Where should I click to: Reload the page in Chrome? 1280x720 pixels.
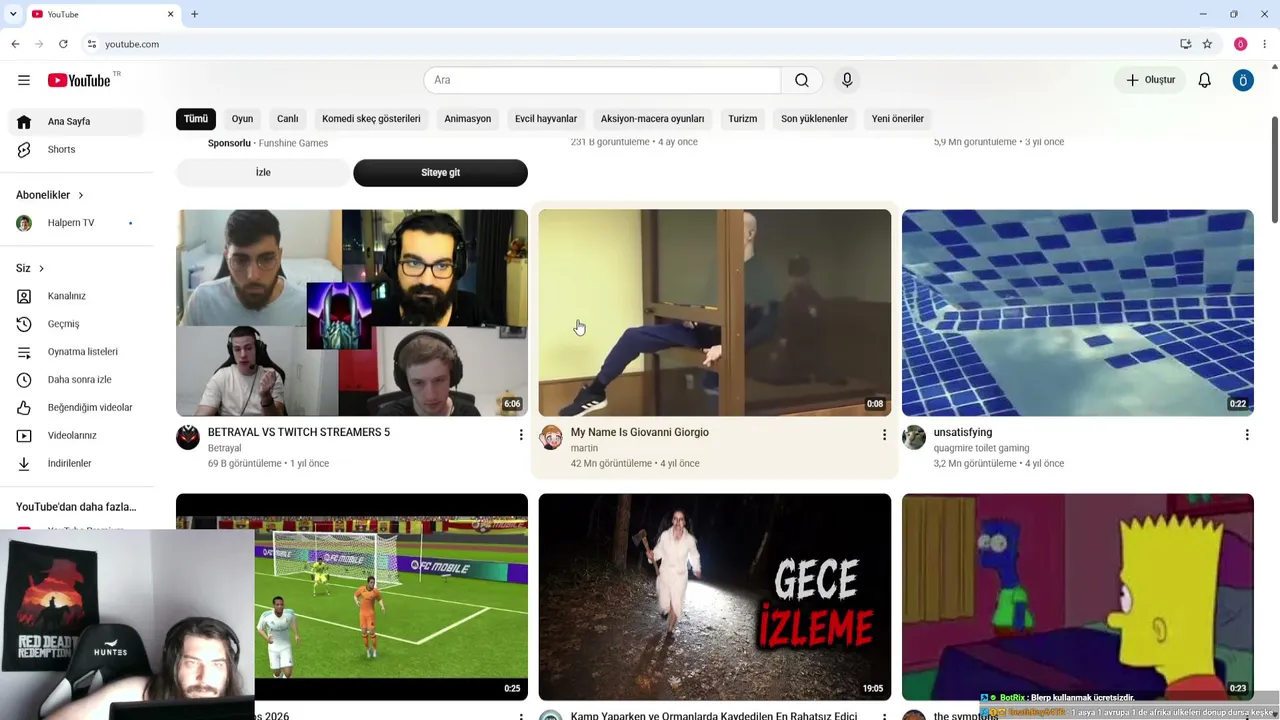coord(63,44)
